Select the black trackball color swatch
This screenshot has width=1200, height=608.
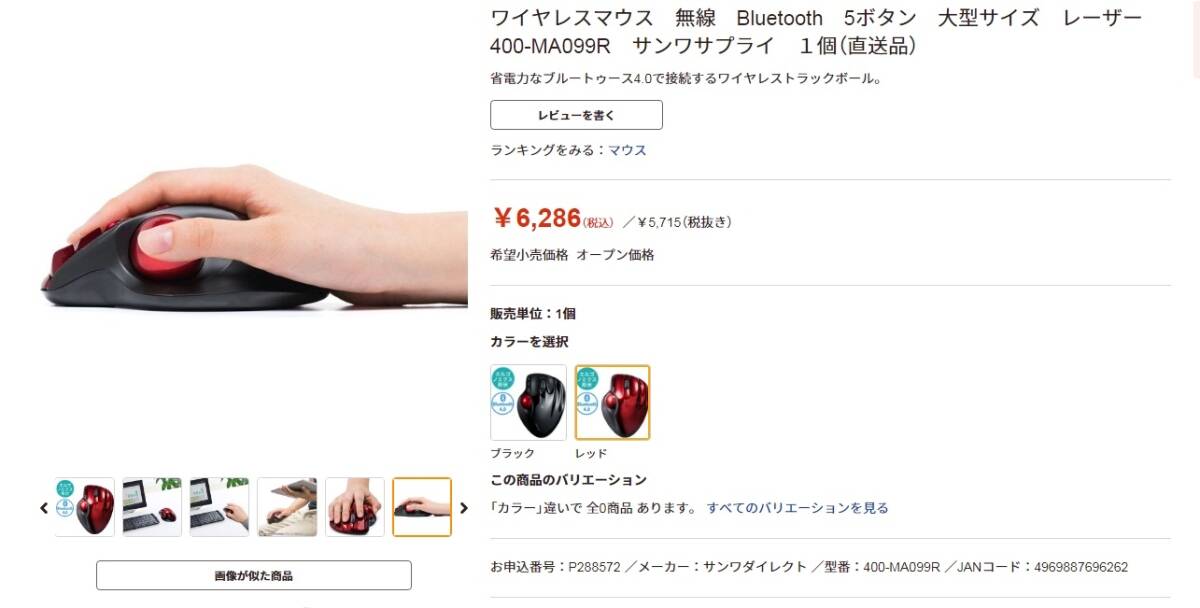pos(528,402)
